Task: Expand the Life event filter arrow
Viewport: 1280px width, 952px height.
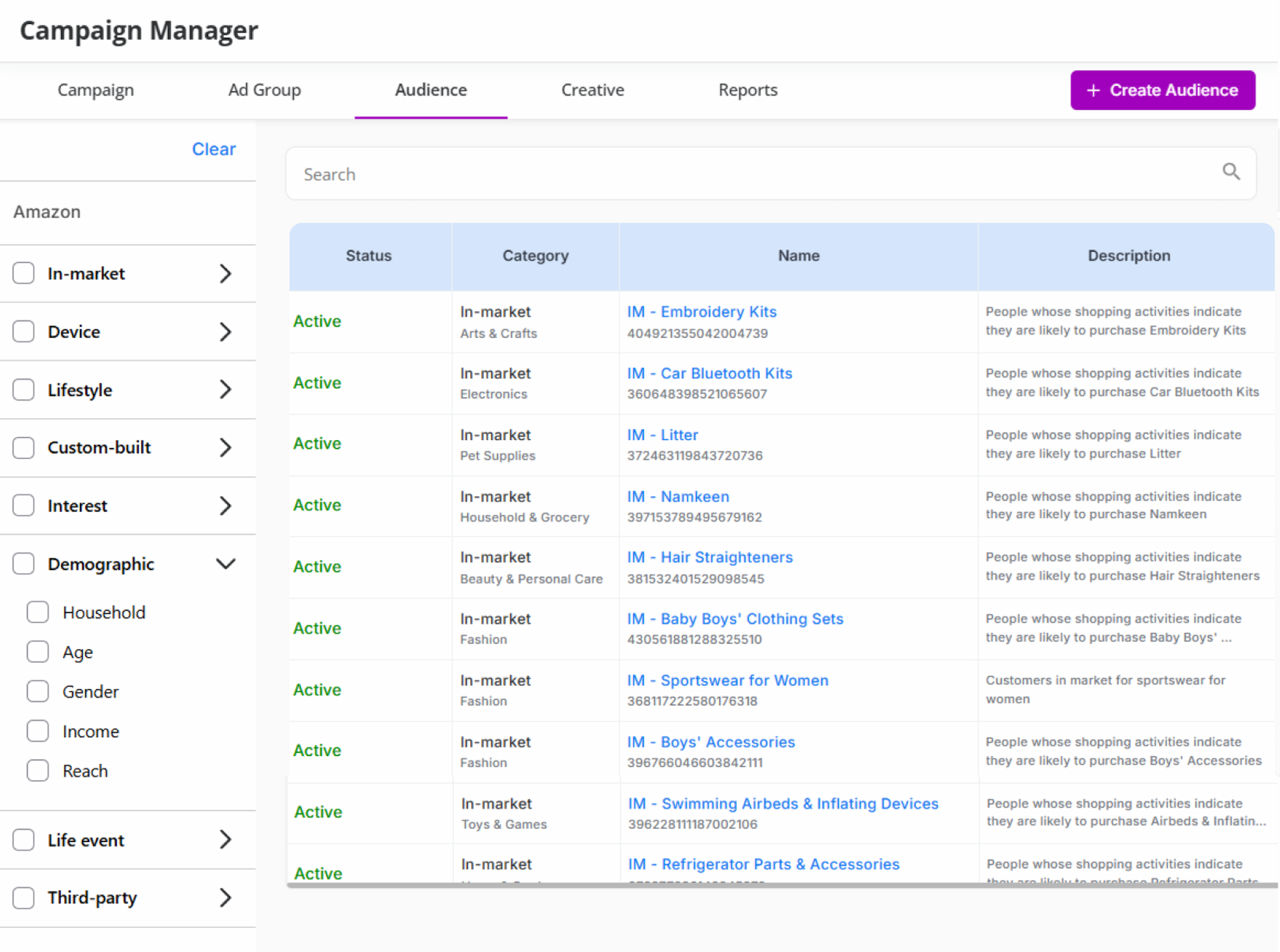Action: (x=225, y=839)
